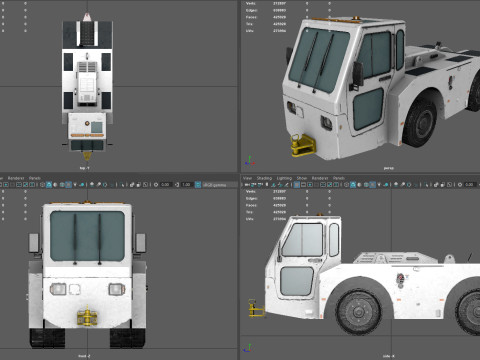Click Gamma 1.00 field in front view toolbar
The image size is (480, 360).
tap(187, 184)
